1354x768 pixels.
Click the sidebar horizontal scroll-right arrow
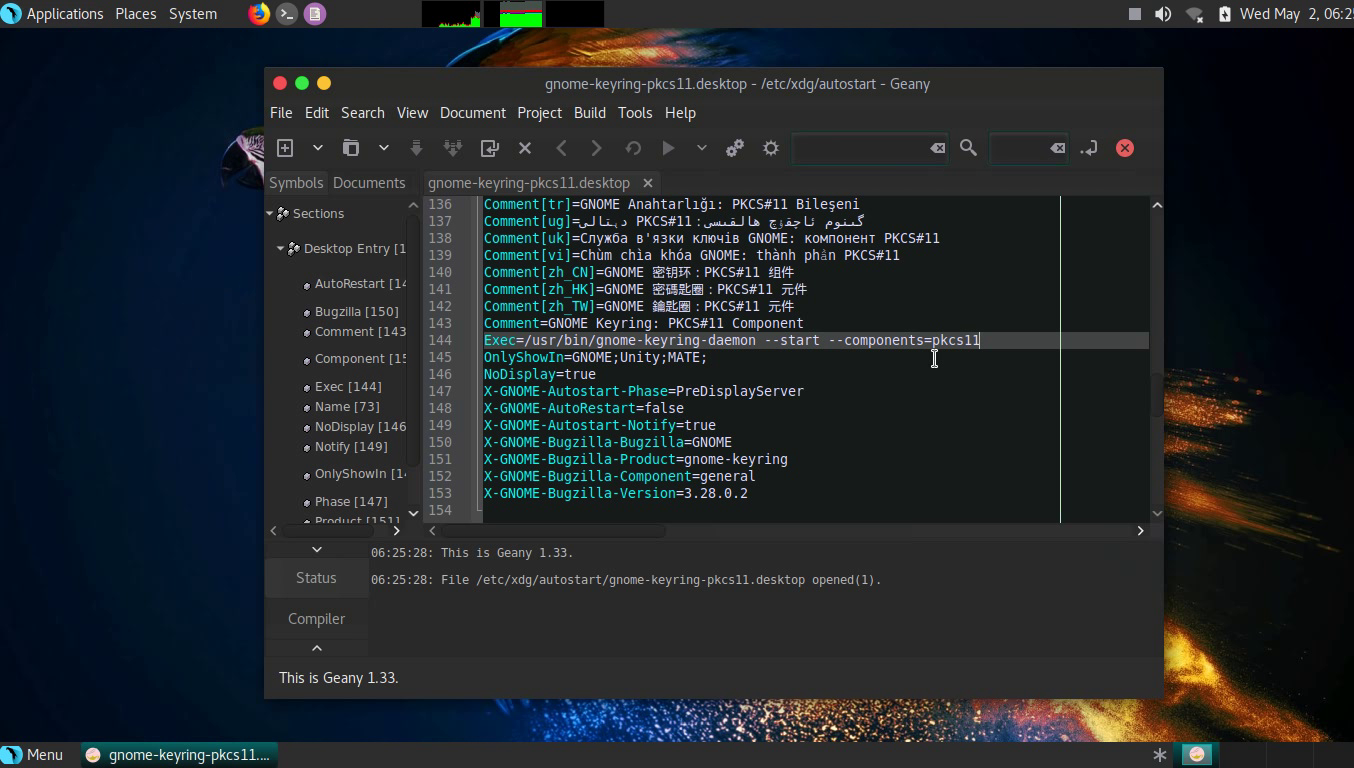(x=396, y=531)
